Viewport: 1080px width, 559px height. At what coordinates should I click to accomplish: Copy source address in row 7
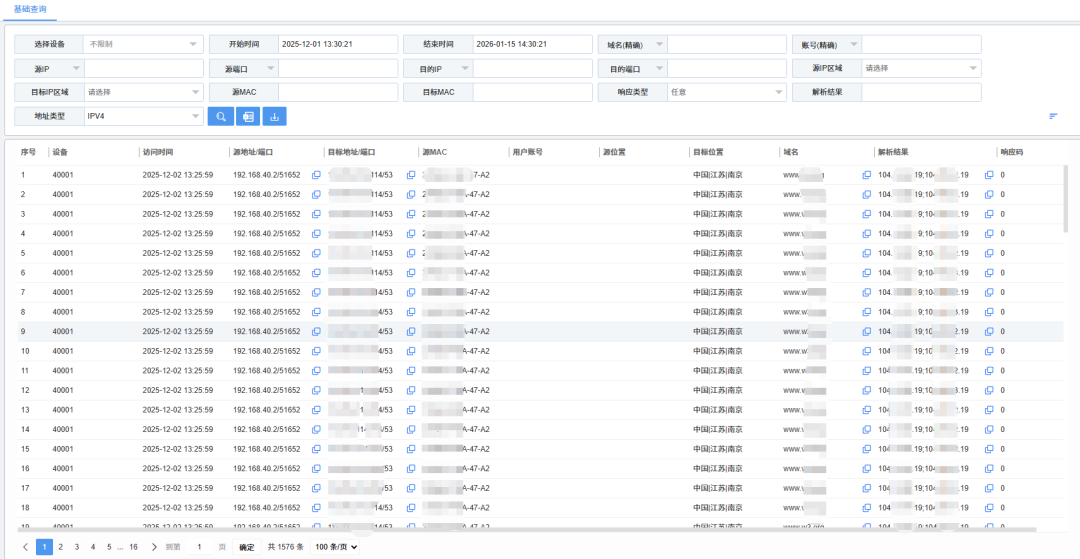point(316,293)
